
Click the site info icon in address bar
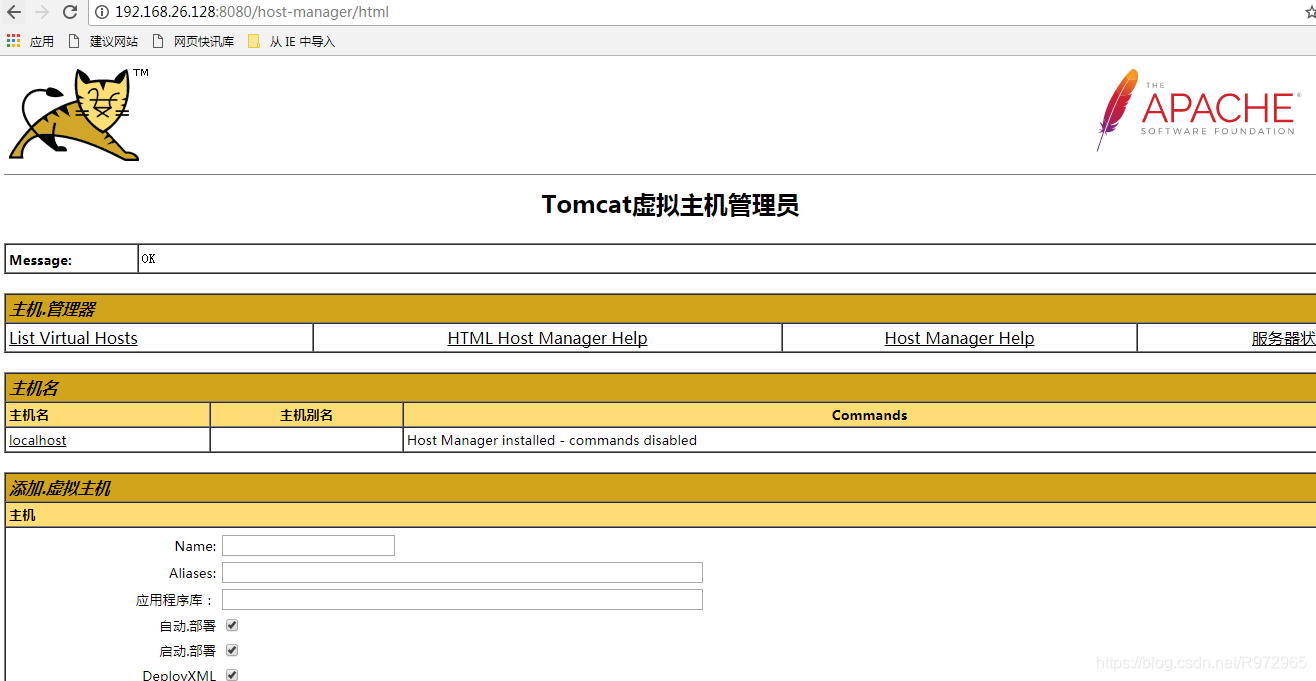103,12
